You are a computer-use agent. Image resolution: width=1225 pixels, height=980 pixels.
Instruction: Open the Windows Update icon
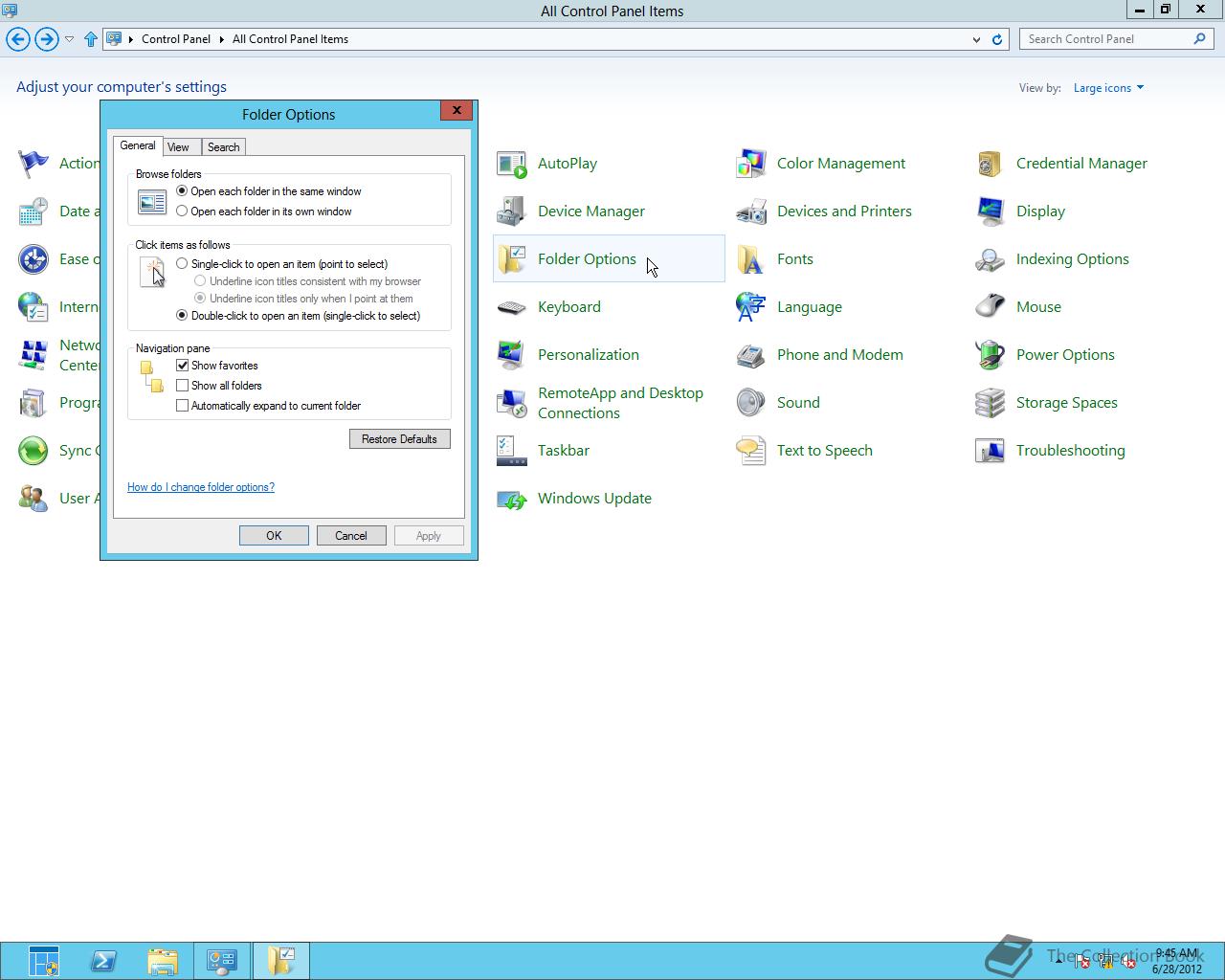tap(512, 499)
